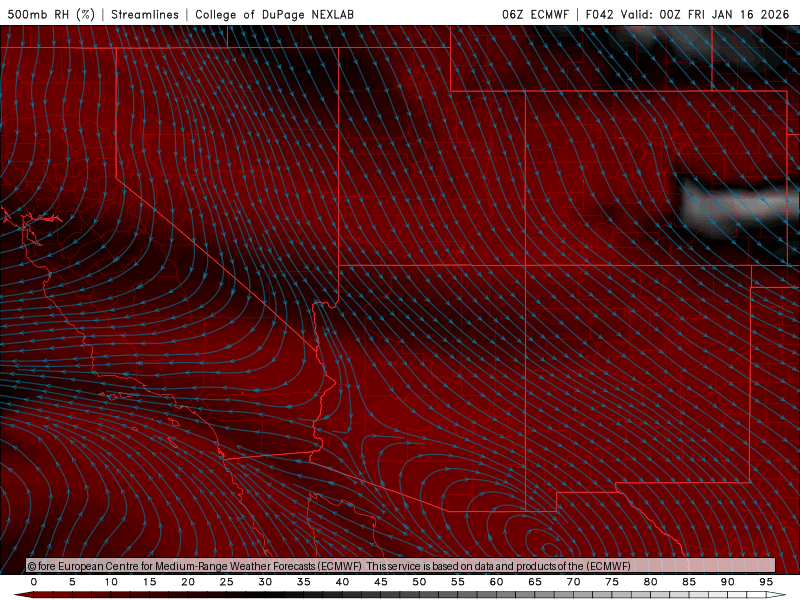Click the "06Z ECMWF" model run label
The width and height of the screenshot is (800, 600).
point(535,14)
